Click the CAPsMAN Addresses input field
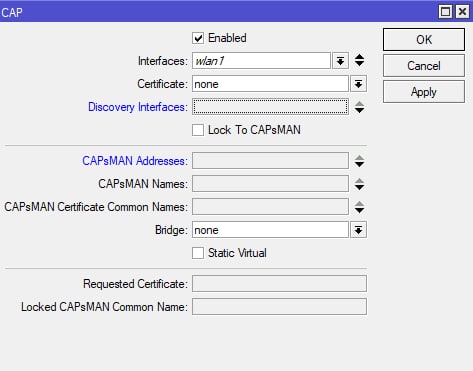 (270, 161)
